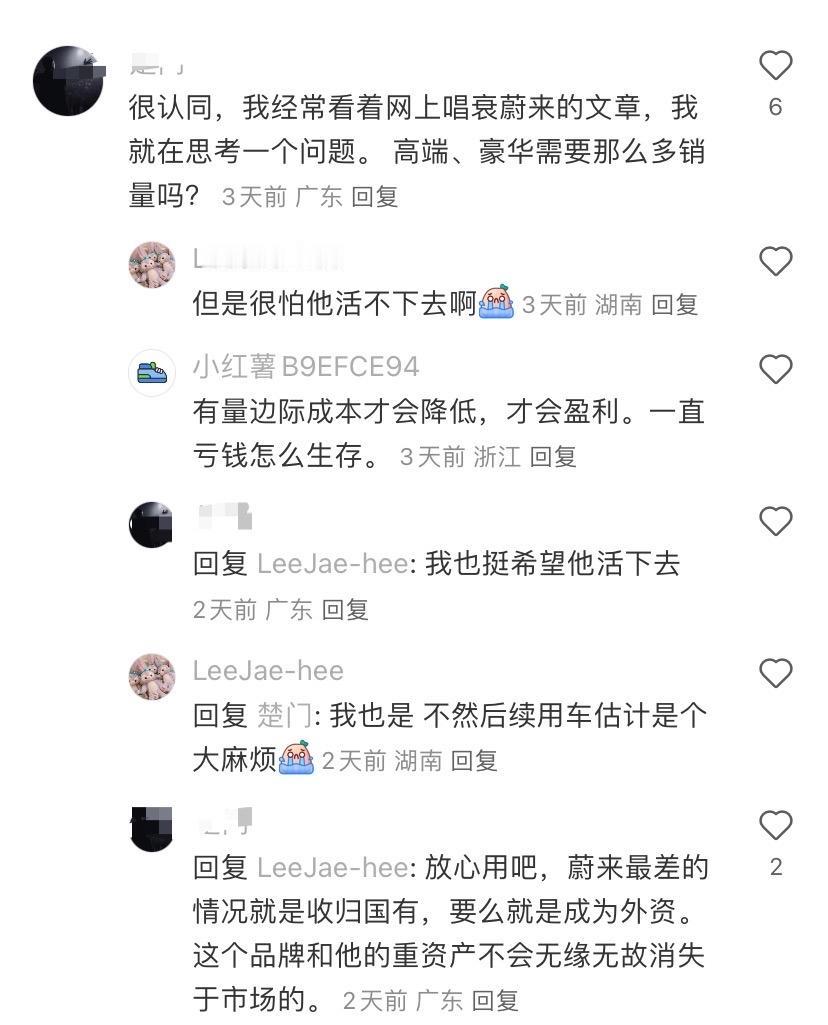
Task: Like 小红薯B9EFCE94's reply about 边际成本
Action: click(775, 369)
